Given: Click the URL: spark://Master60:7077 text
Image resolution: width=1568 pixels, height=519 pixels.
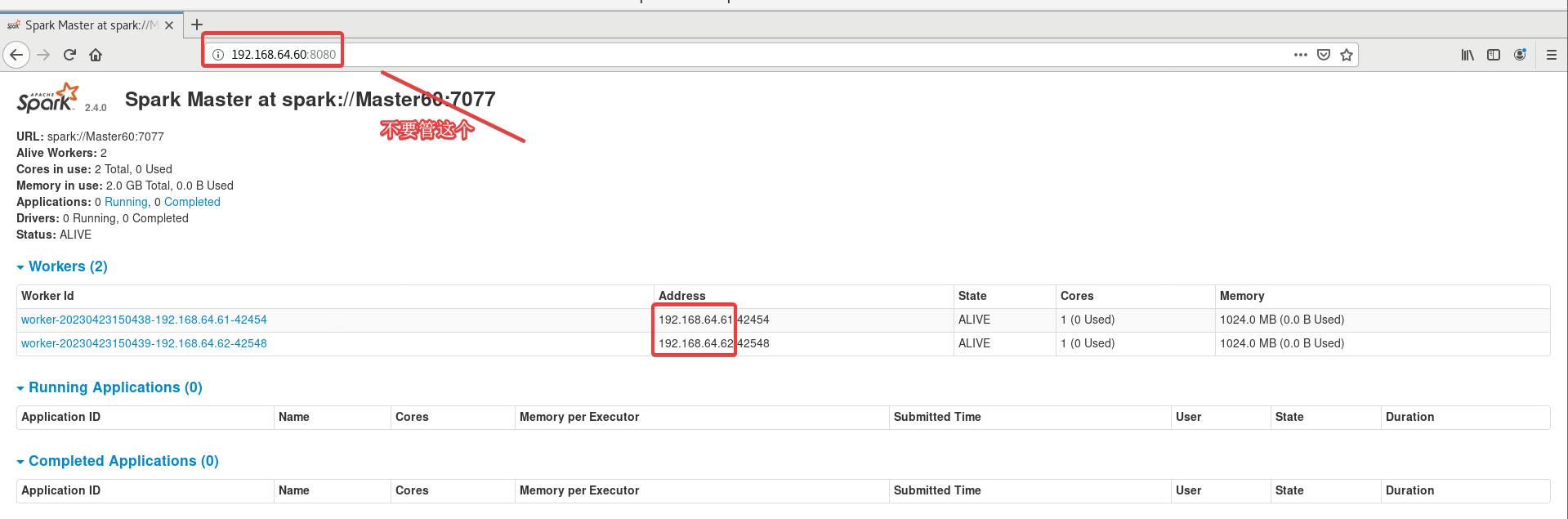Looking at the screenshot, I should [90, 136].
